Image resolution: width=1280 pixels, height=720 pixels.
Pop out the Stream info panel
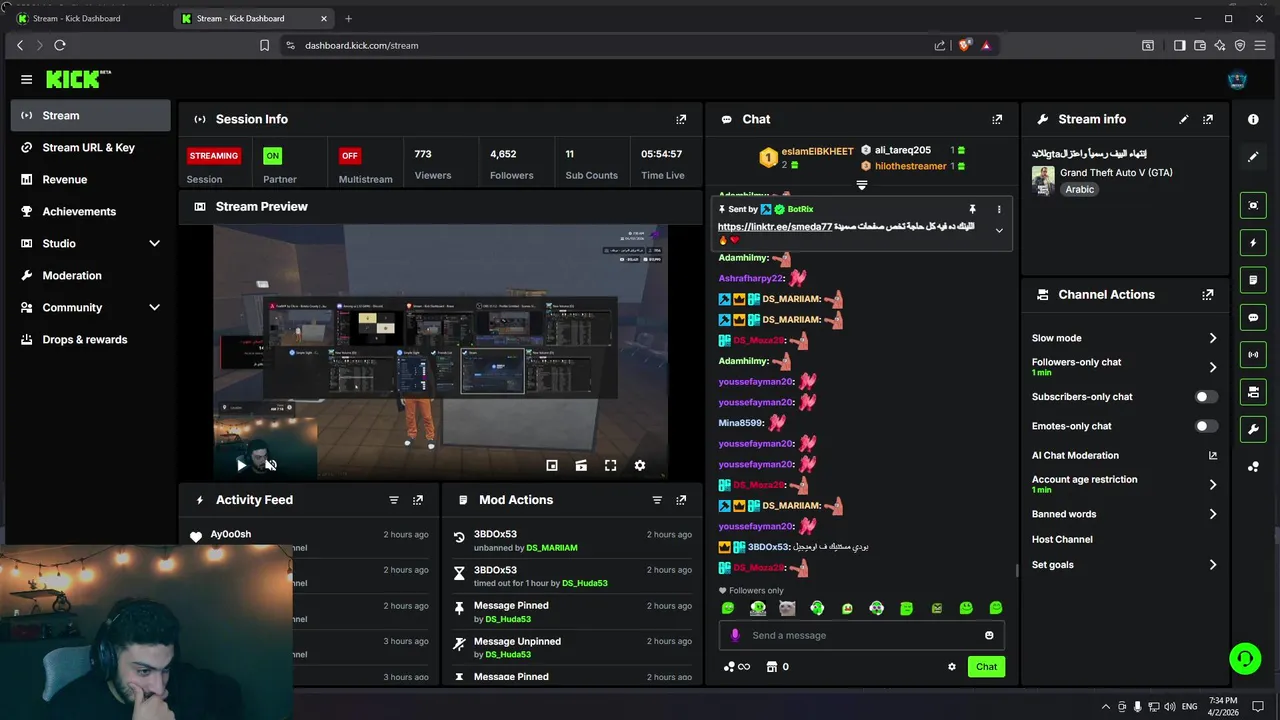pyautogui.click(x=1208, y=119)
